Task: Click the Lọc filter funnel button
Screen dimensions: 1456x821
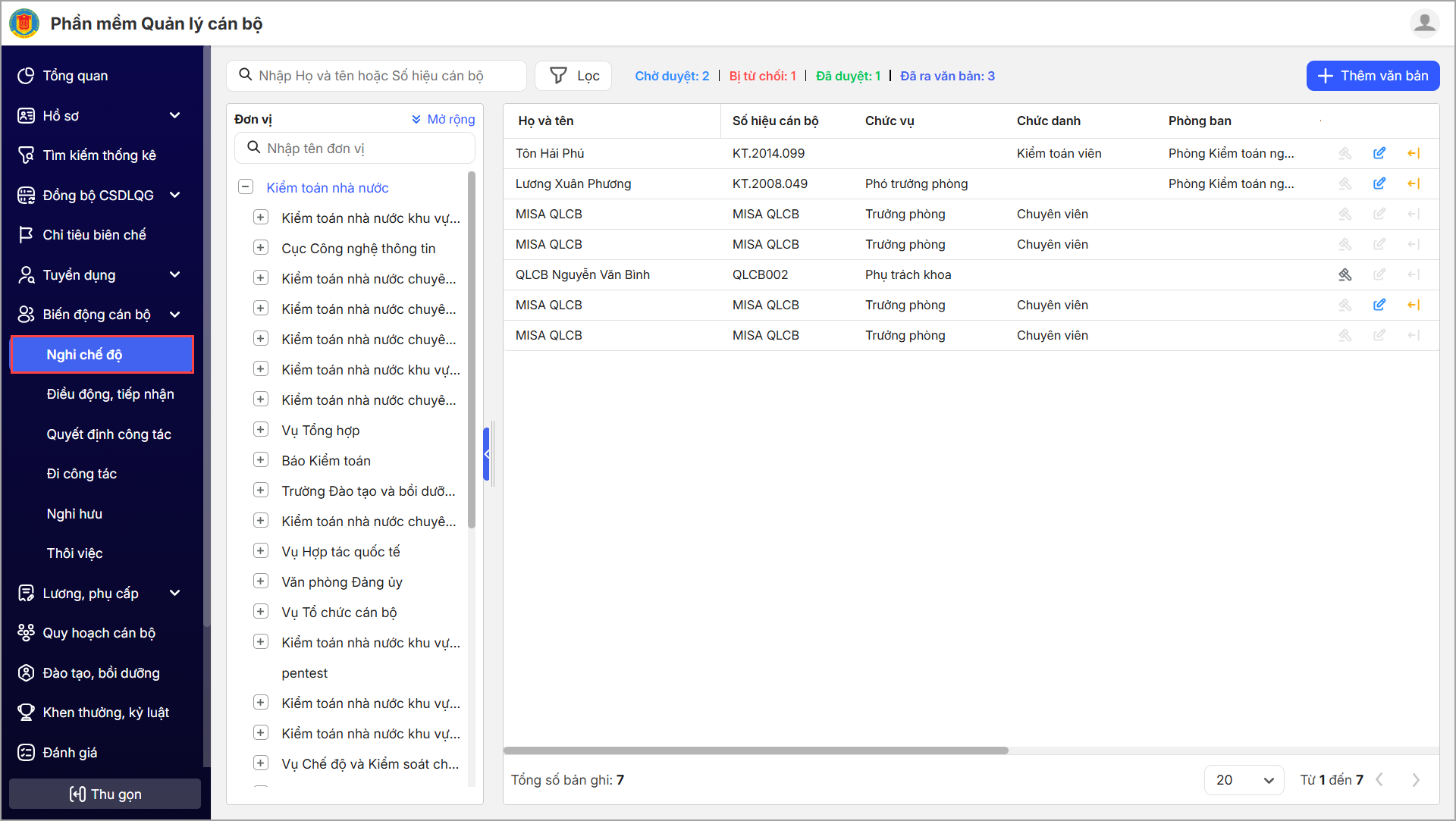Action: pyautogui.click(x=573, y=76)
